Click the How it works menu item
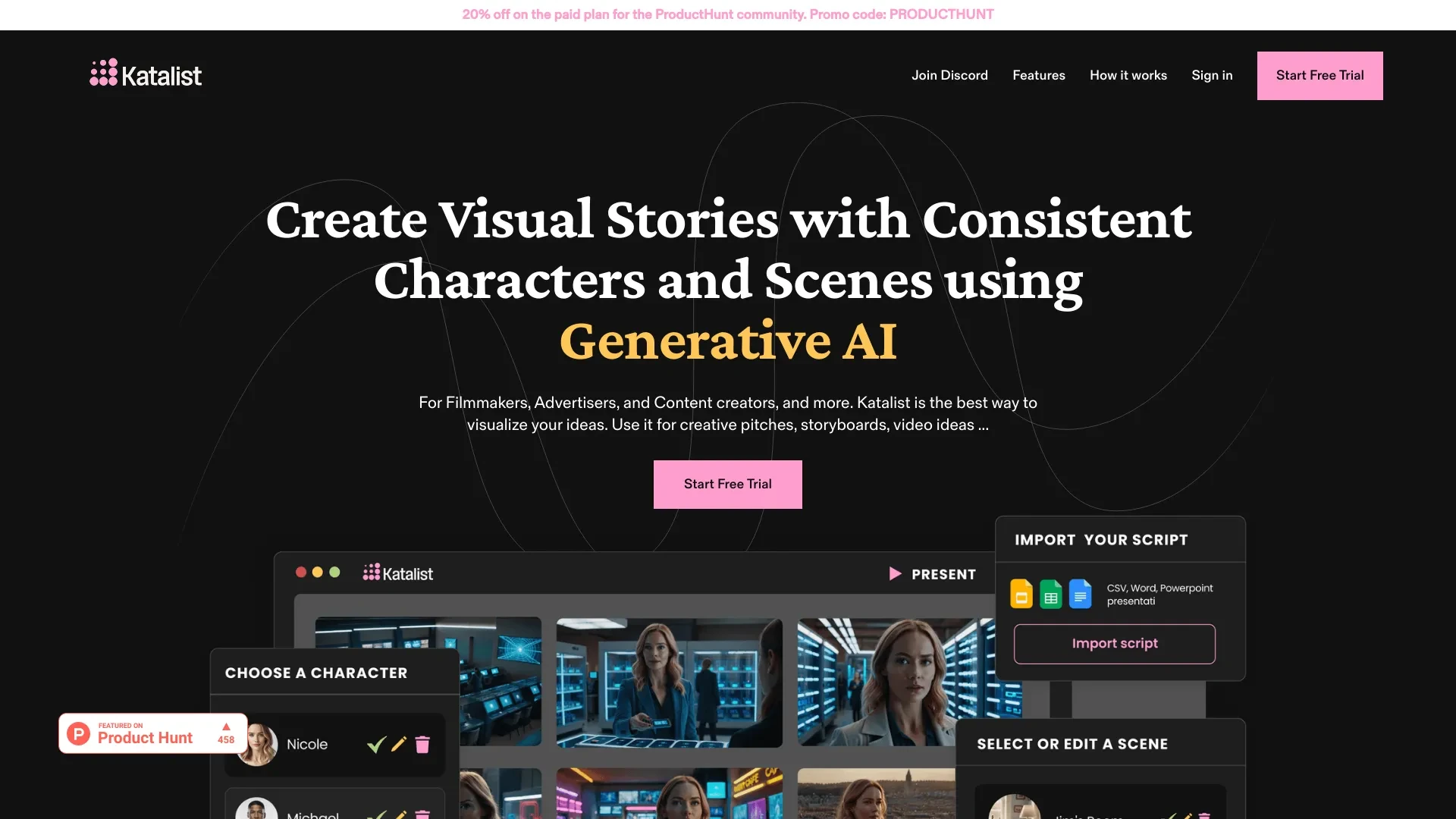Screen dimensions: 1456x819 coord(1128,75)
